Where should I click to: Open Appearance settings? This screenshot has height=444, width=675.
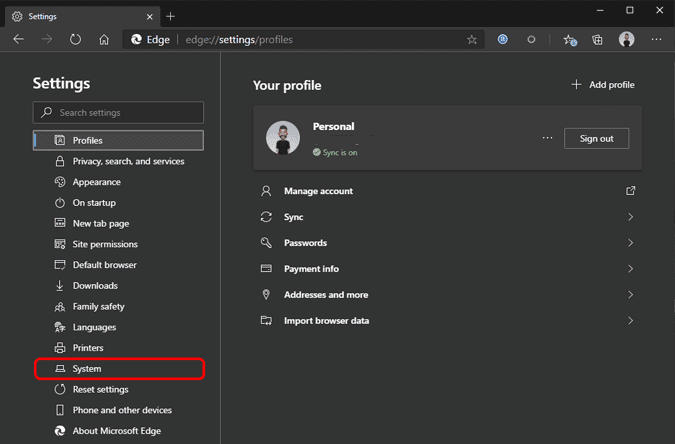click(x=119, y=182)
